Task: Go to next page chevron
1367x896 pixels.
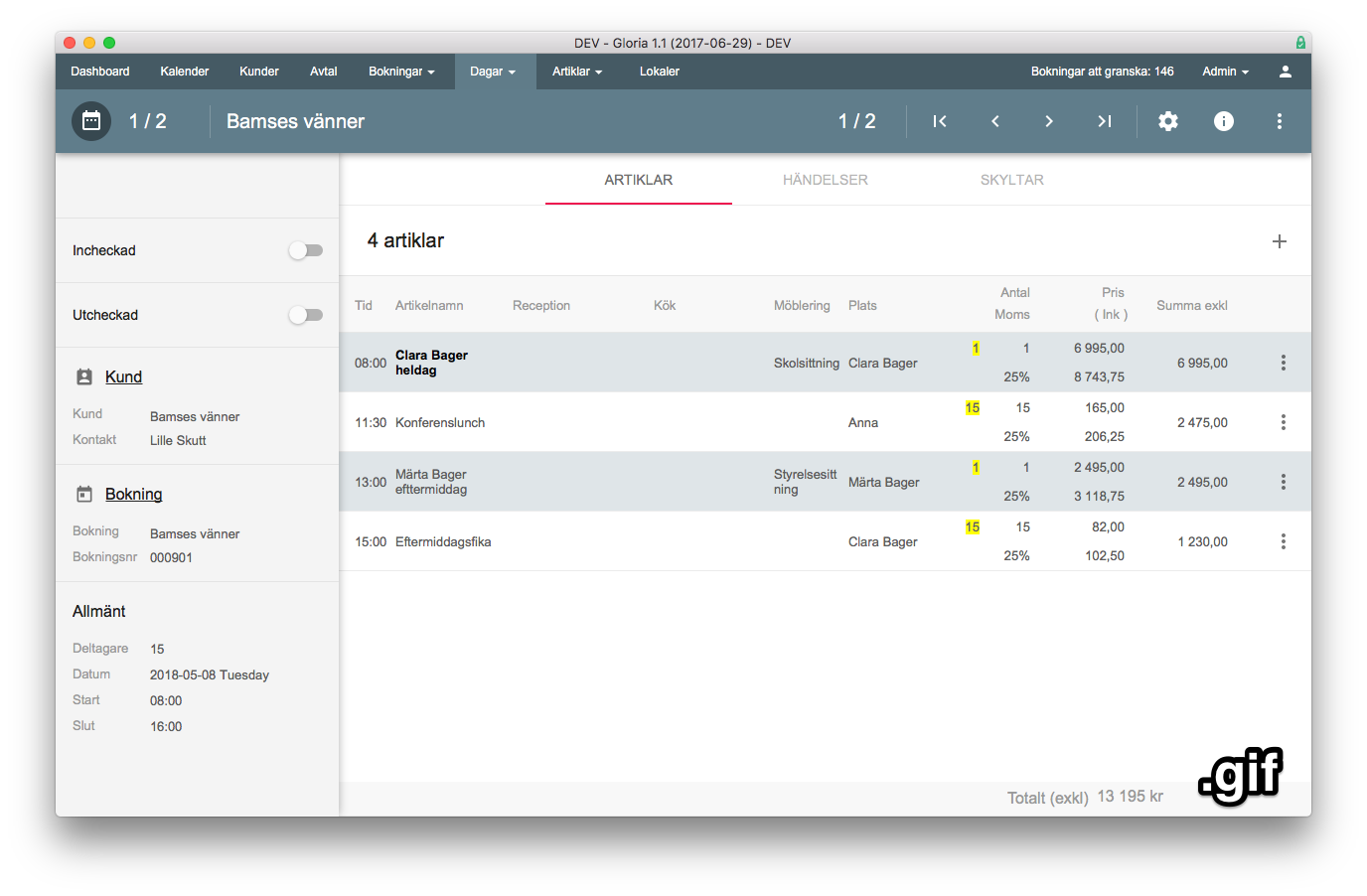Action: pos(1049,121)
